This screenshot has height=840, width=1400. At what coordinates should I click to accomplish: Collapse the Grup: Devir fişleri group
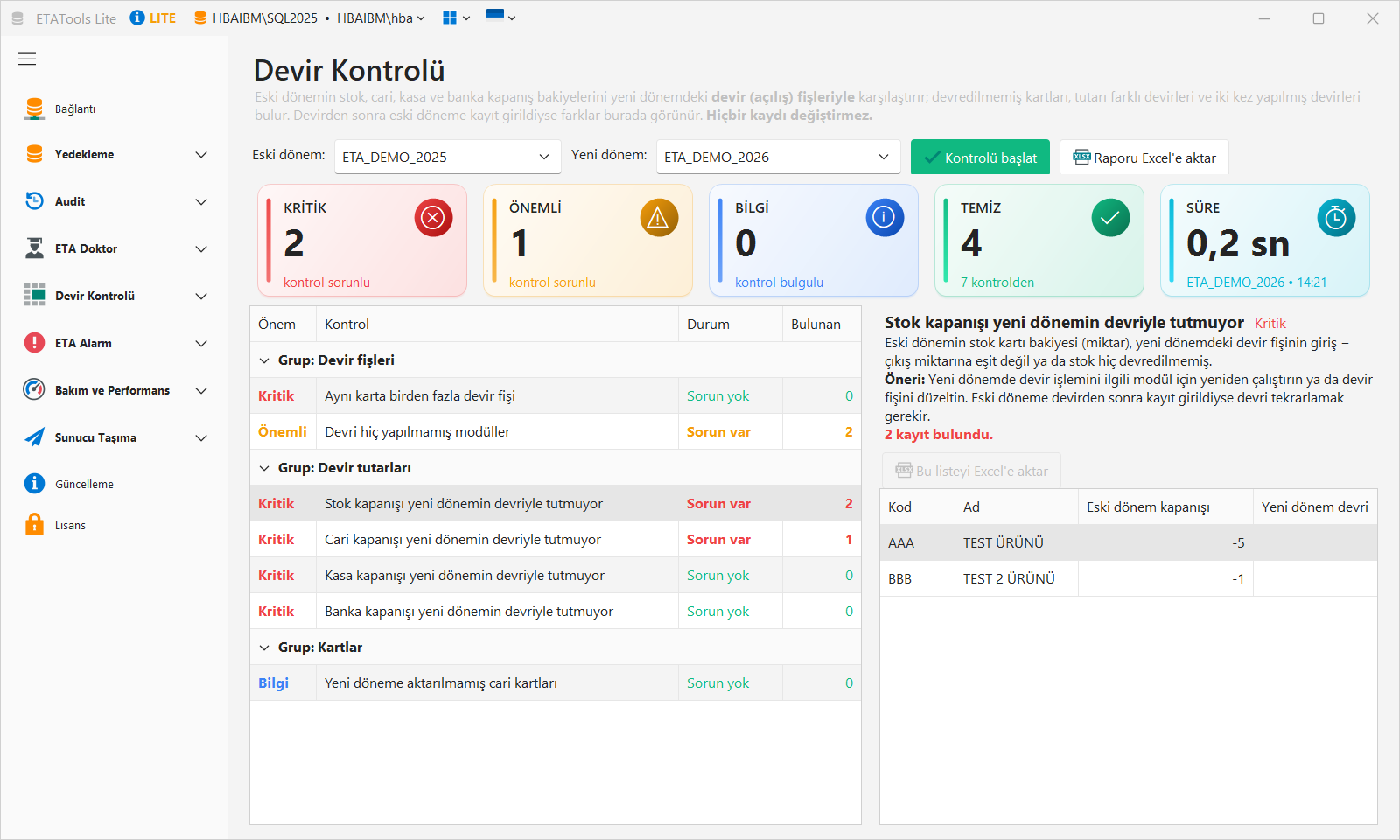[264, 360]
